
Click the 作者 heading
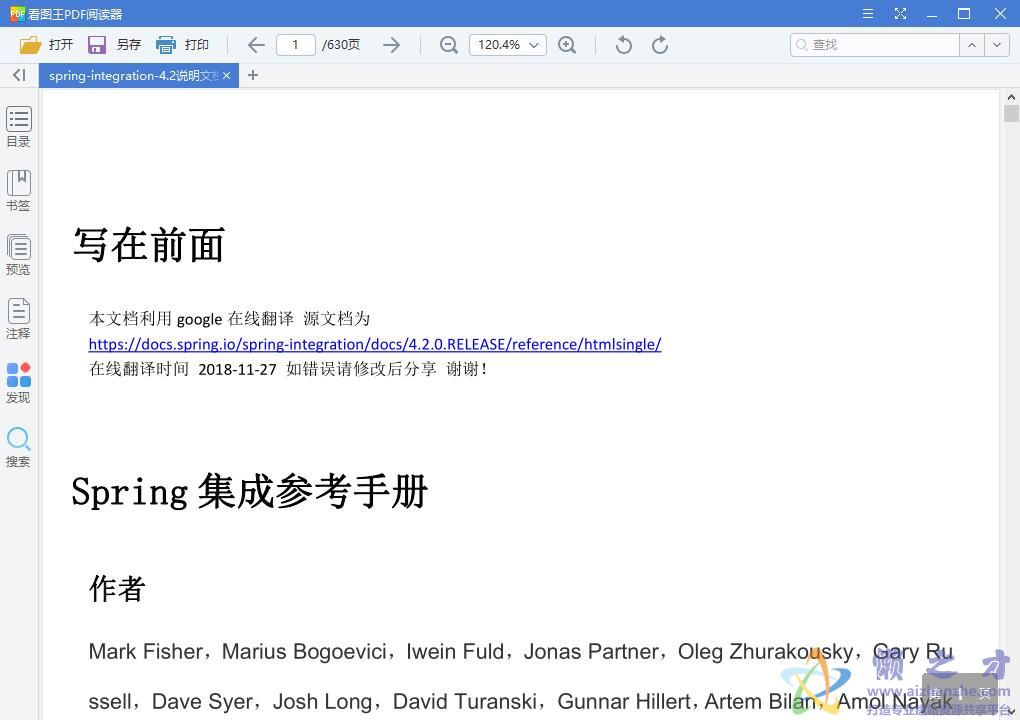(x=117, y=589)
